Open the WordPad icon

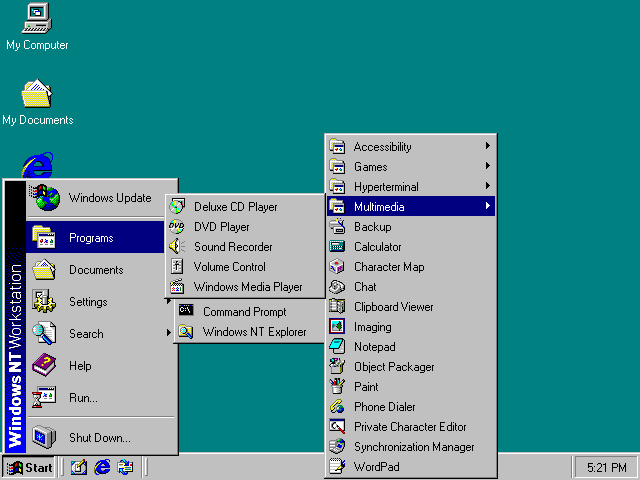[x=337, y=467]
